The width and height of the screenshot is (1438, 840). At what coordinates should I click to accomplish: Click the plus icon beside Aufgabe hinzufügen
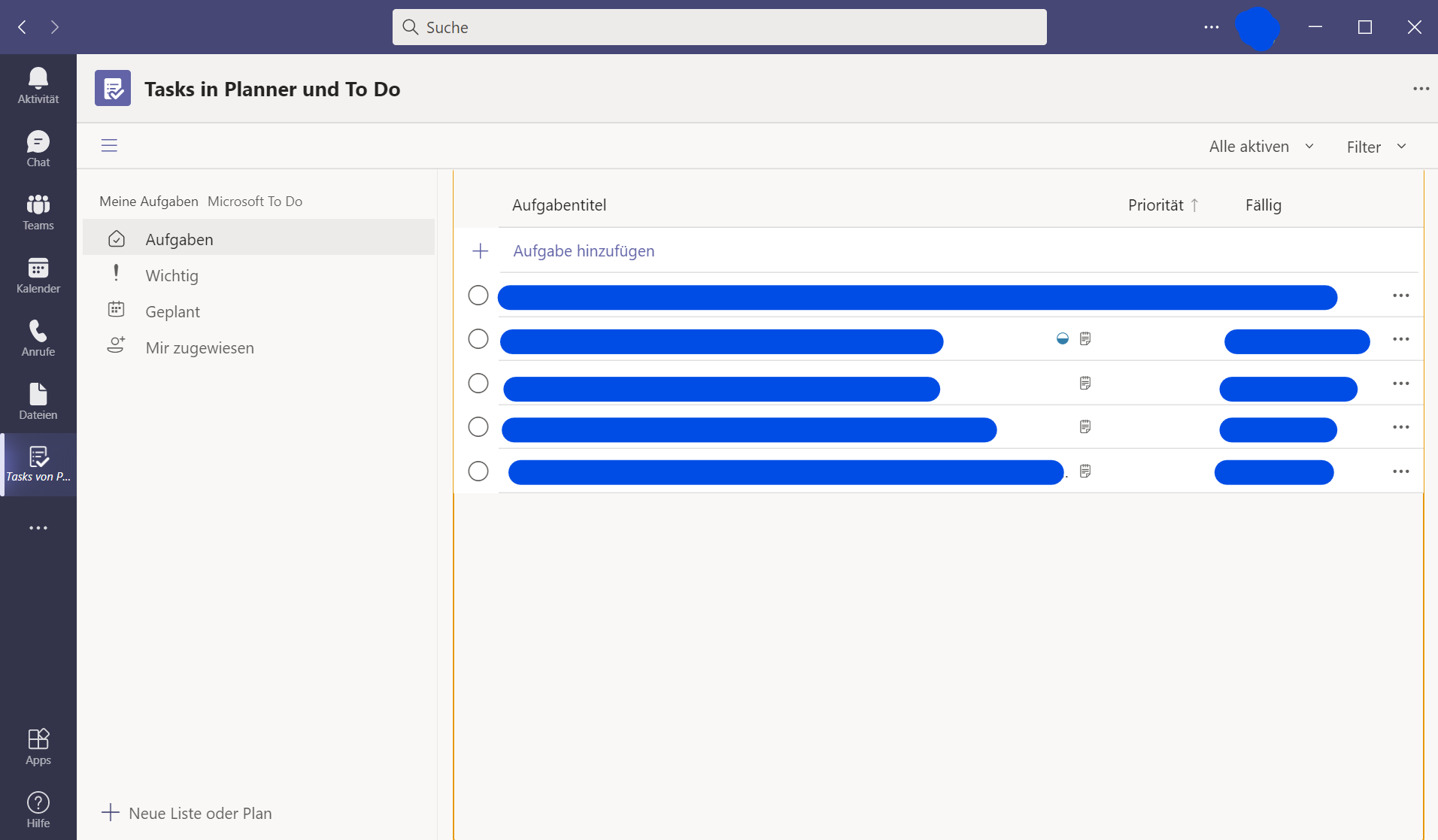click(481, 251)
